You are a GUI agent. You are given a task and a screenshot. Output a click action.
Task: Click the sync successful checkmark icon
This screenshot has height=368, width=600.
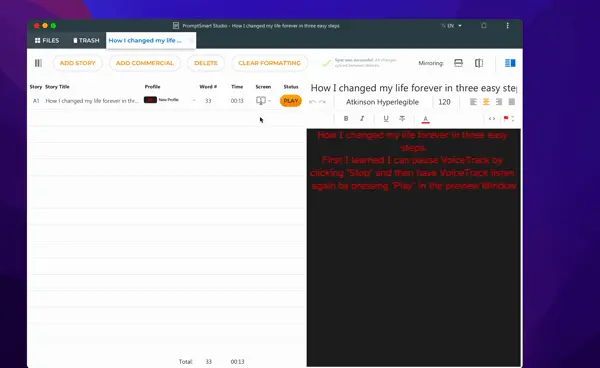(x=326, y=63)
